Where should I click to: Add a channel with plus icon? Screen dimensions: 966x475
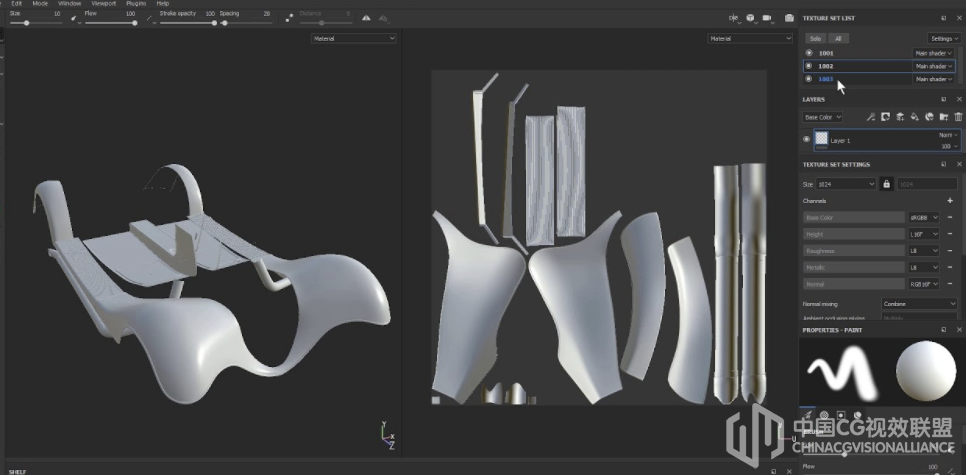tap(949, 201)
